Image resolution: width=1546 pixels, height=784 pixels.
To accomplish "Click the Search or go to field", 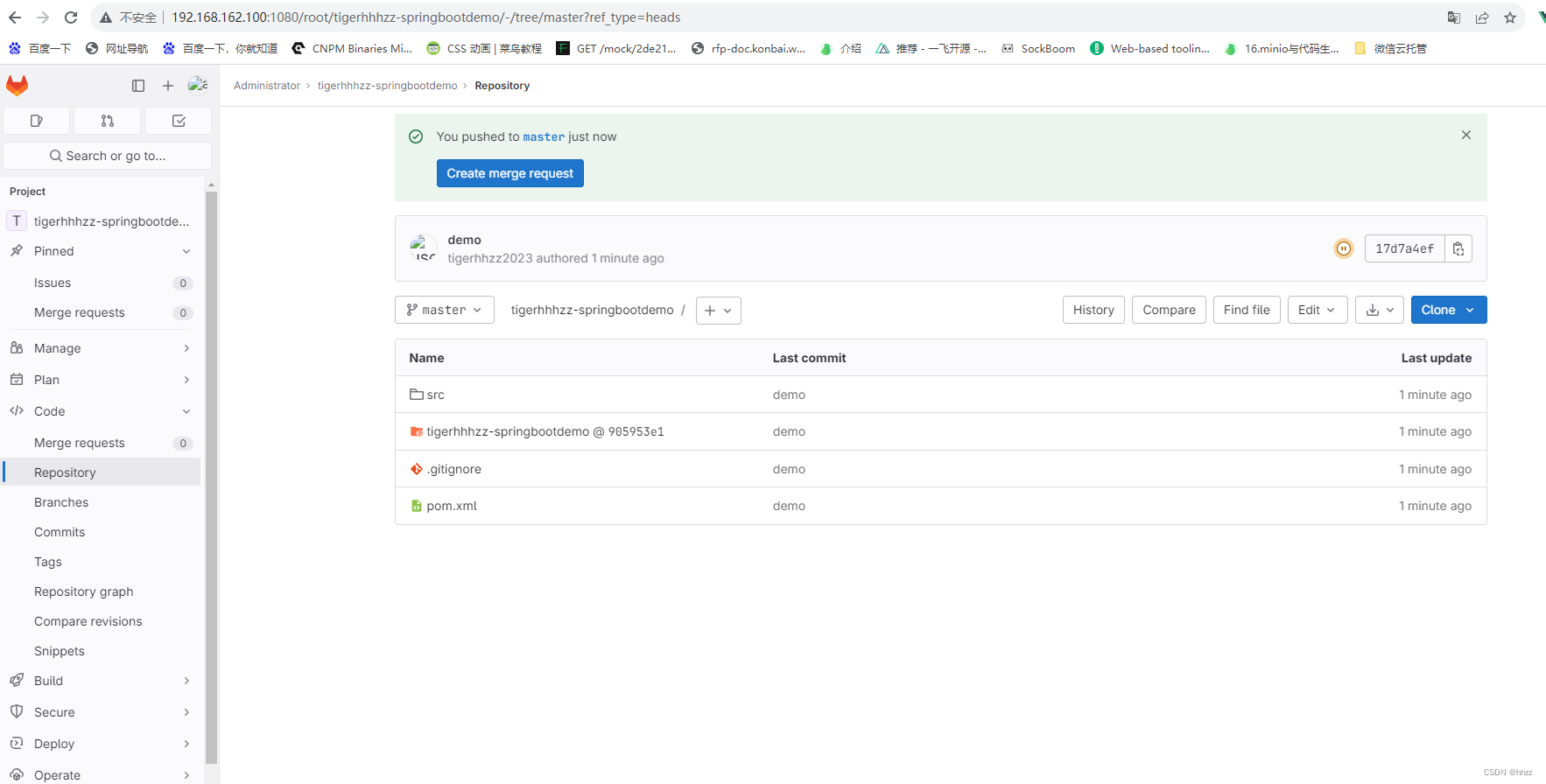I will pyautogui.click(x=108, y=156).
